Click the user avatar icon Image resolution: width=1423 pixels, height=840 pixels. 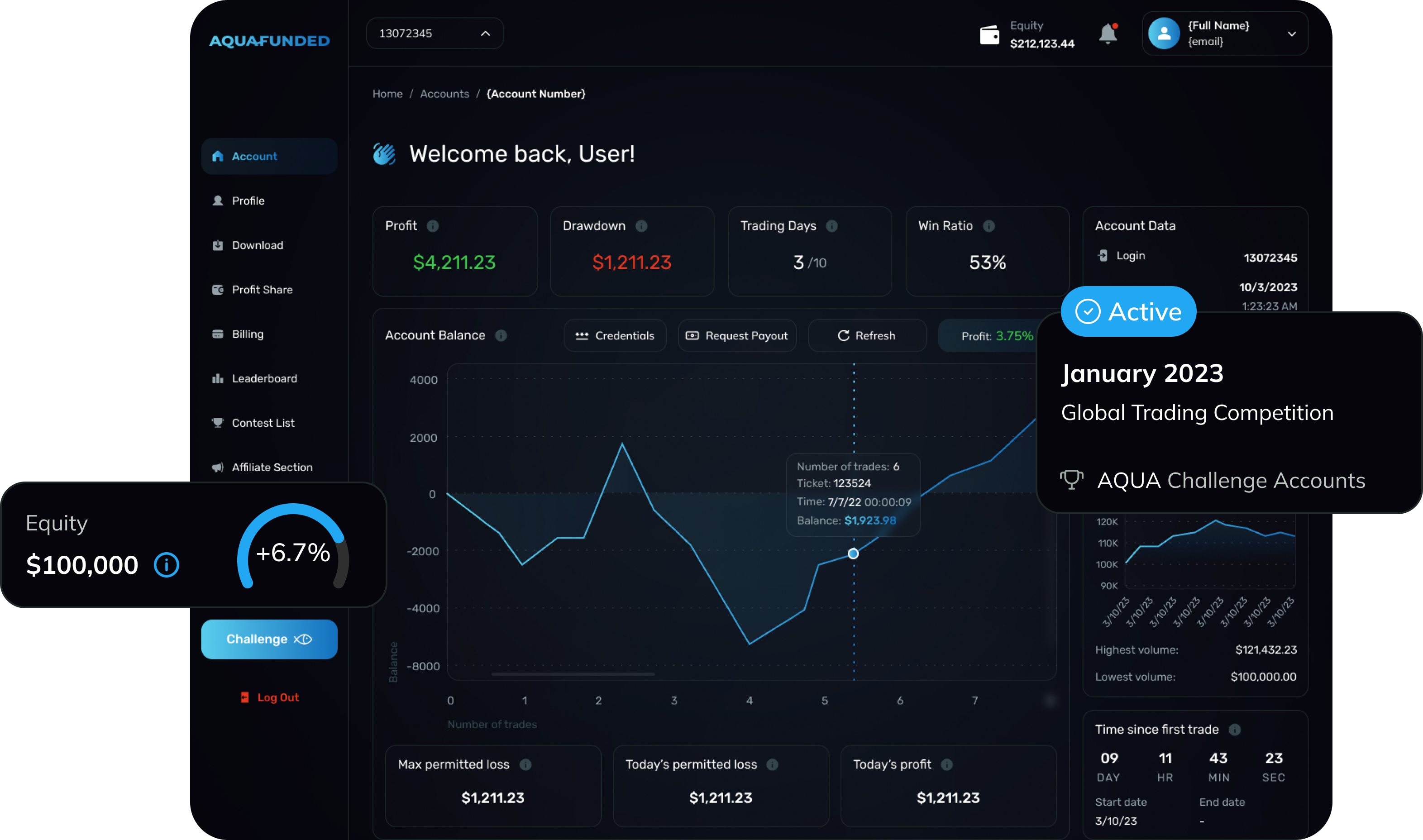(x=1164, y=33)
